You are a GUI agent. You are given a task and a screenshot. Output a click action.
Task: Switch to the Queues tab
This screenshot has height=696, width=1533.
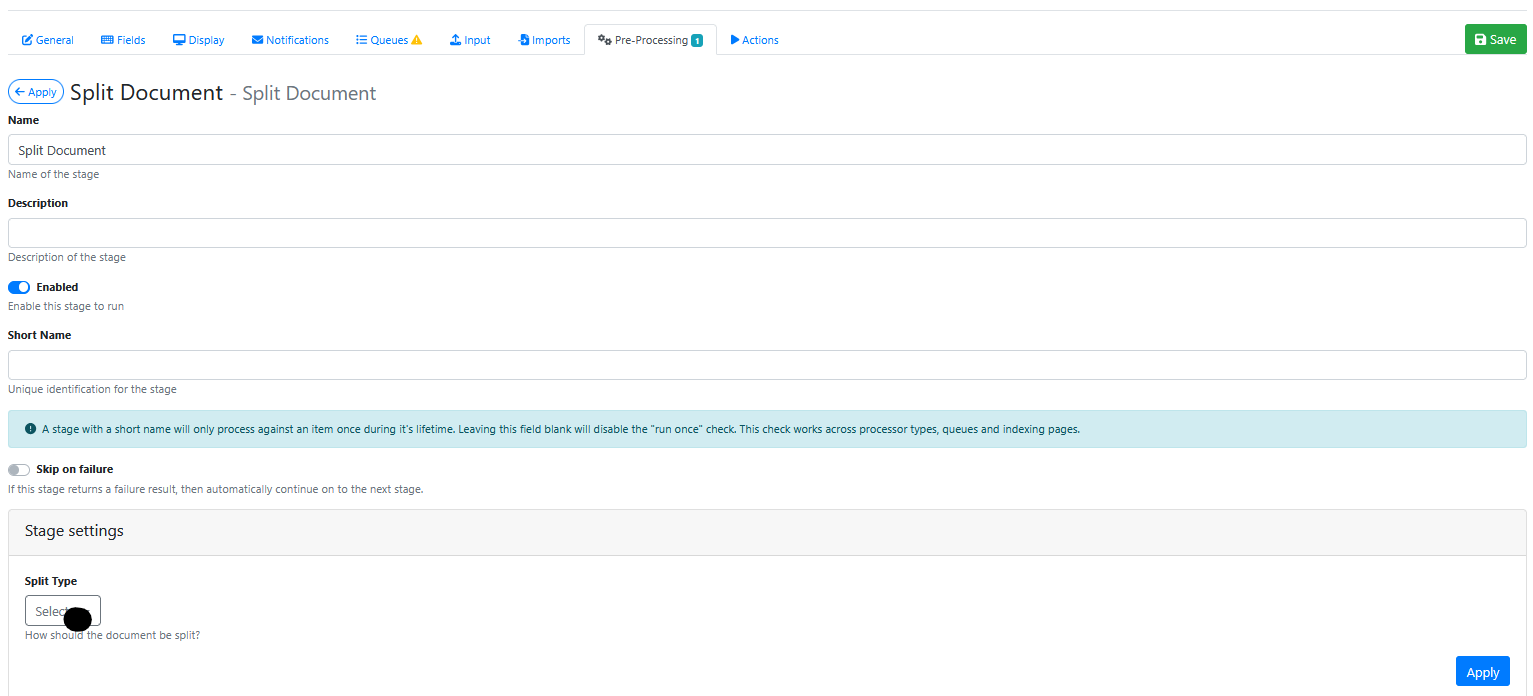tap(388, 40)
